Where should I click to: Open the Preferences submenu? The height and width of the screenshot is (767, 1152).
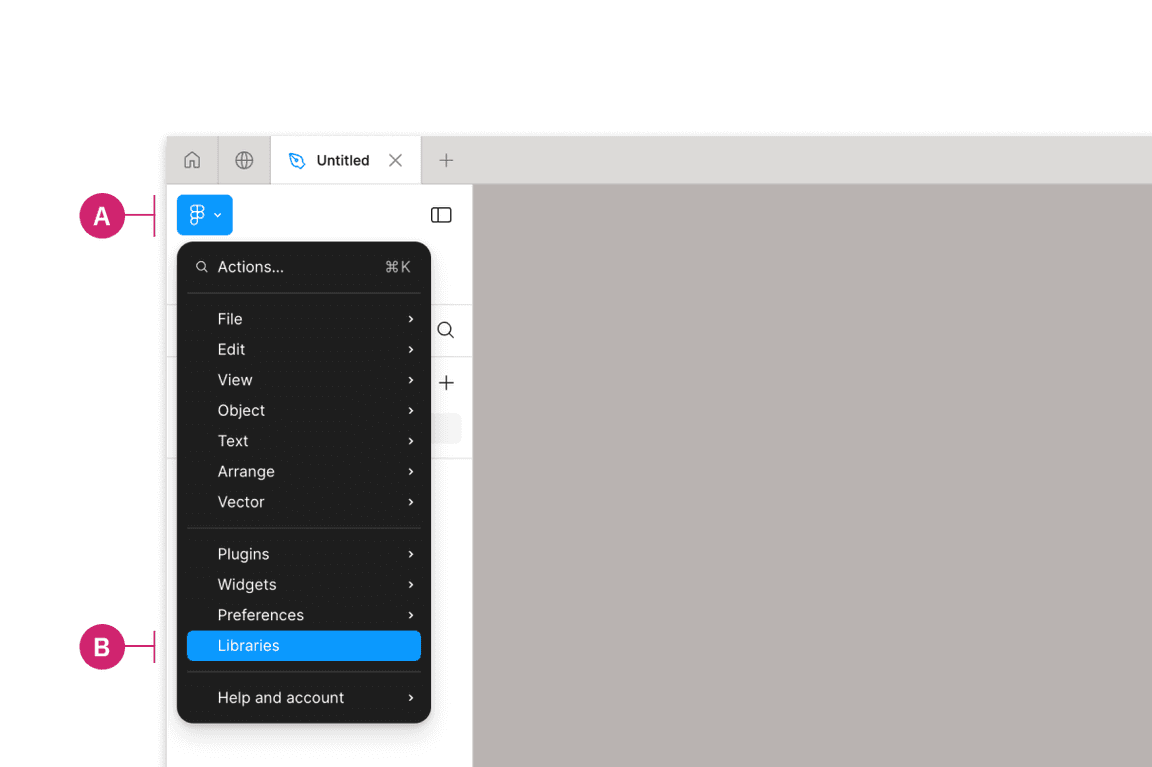(x=303, y=615)
